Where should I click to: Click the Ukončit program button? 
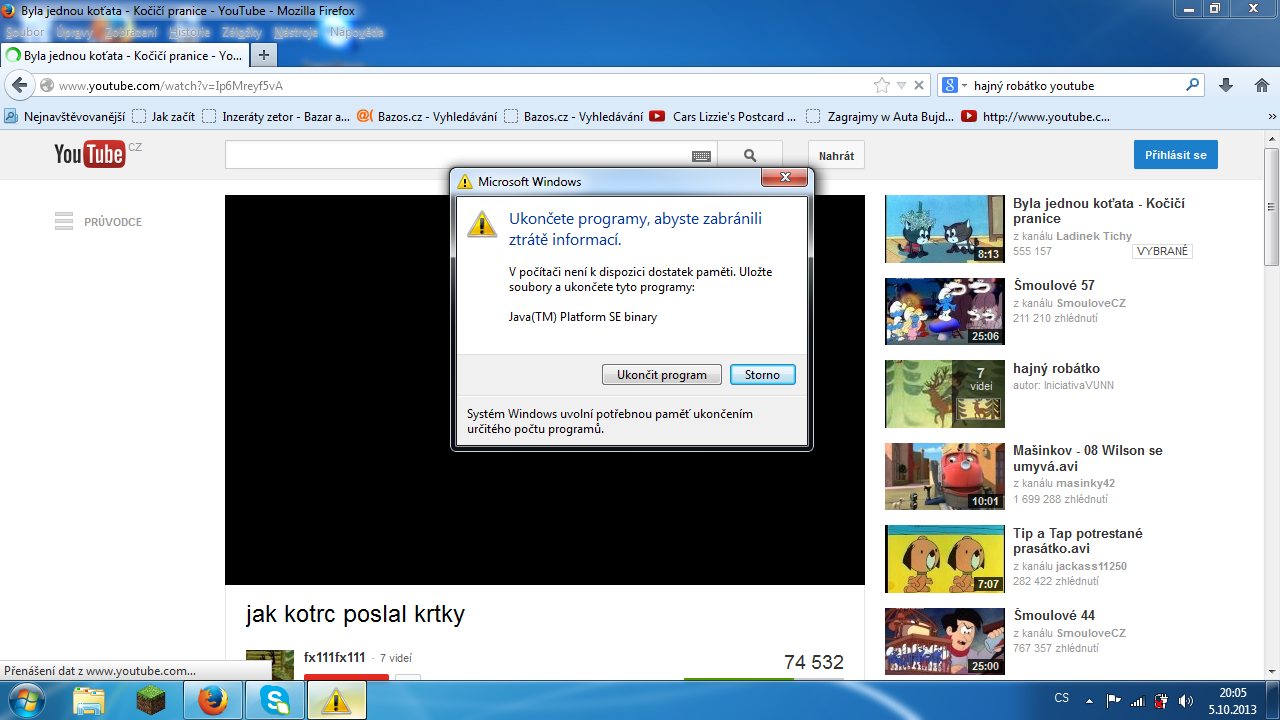[661, 375]
